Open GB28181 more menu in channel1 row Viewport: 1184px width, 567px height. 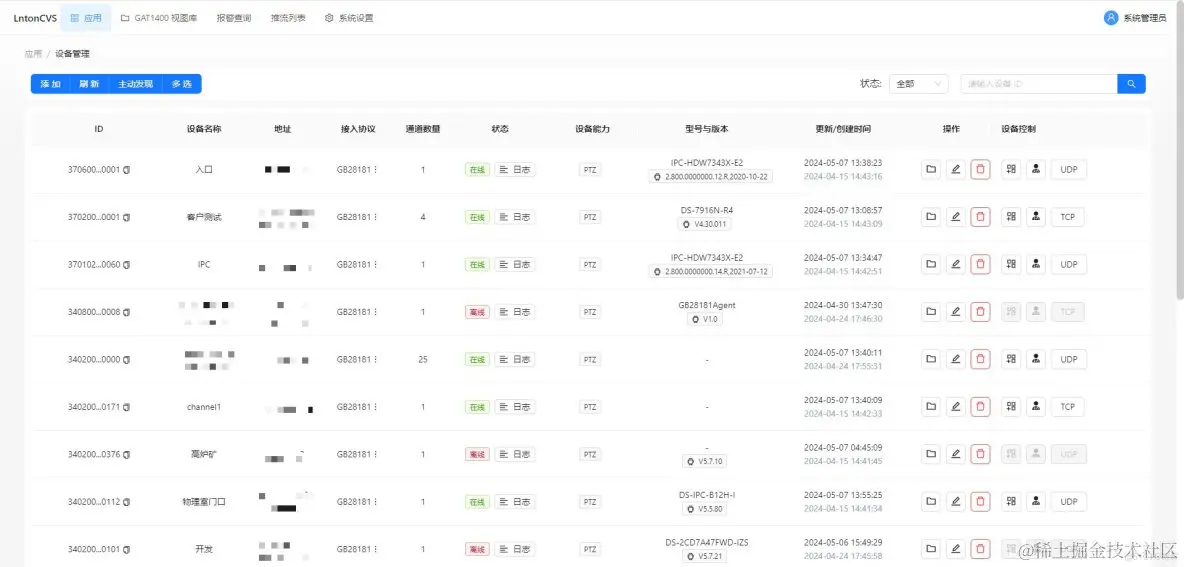[375, 407]
